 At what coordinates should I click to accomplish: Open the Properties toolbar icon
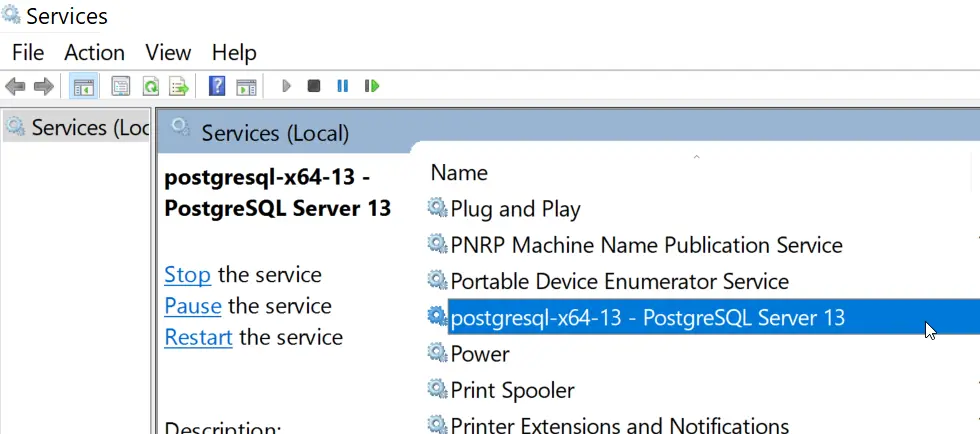(121, 86)
